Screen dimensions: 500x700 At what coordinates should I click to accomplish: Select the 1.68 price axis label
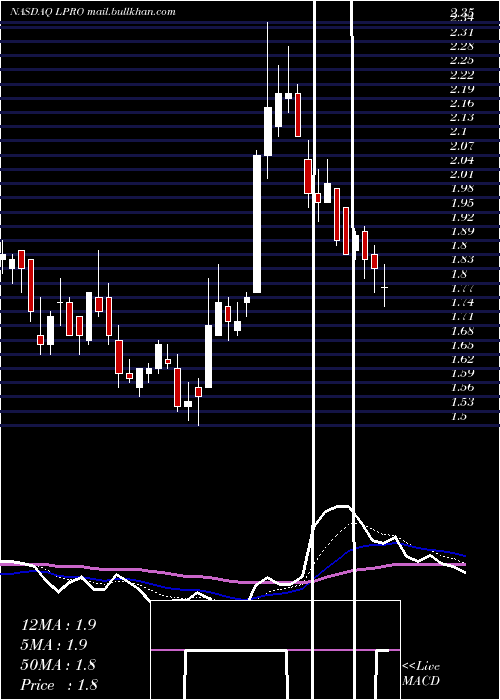462,331
